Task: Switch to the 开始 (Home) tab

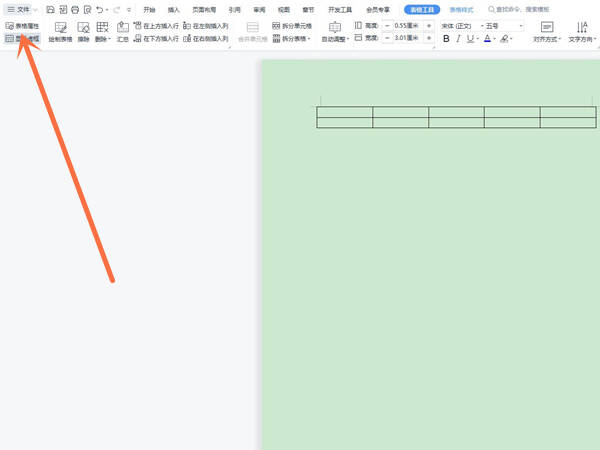Action: click(x=149, y=10)
